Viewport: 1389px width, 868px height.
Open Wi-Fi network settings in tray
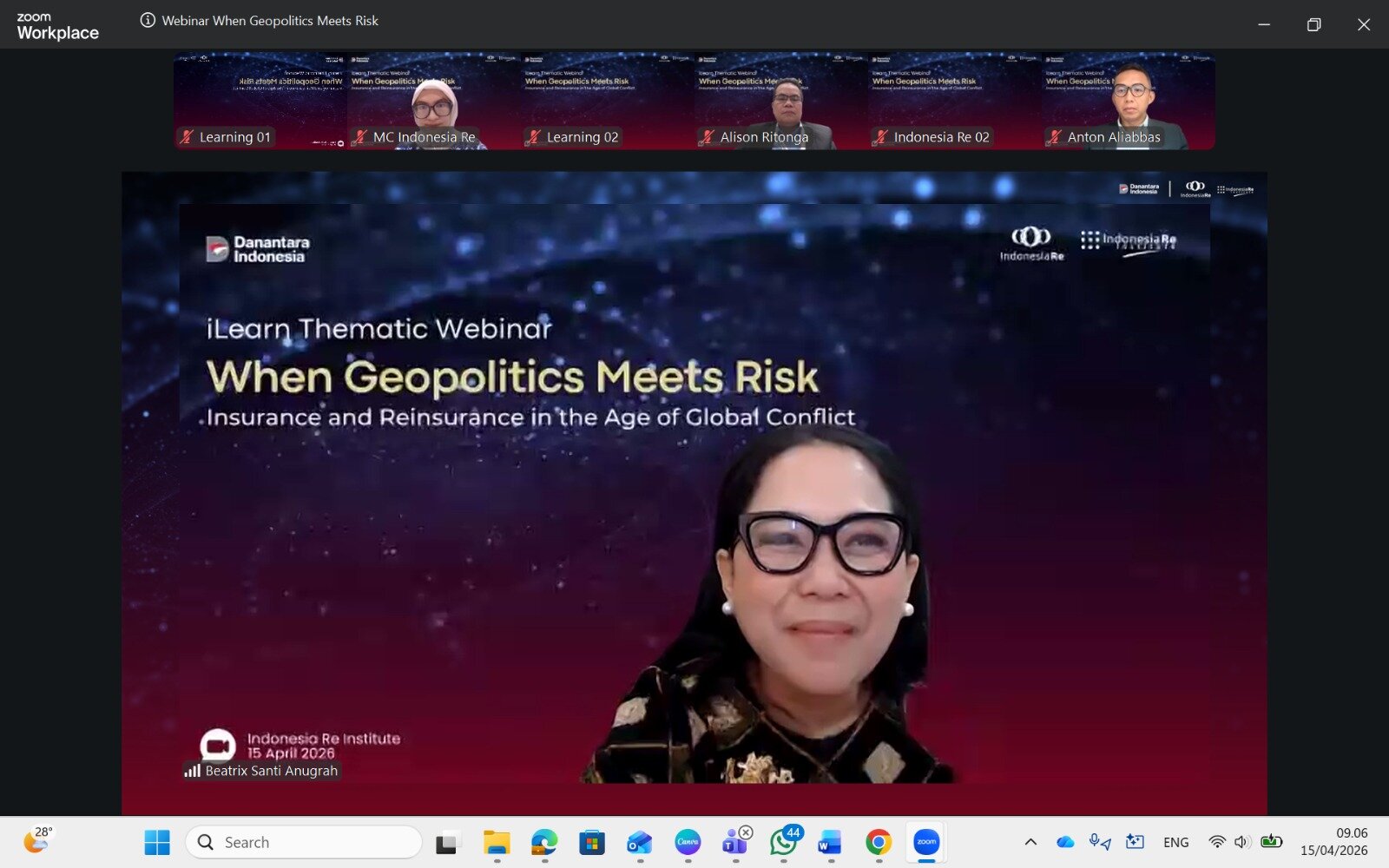coord(1217,842)
